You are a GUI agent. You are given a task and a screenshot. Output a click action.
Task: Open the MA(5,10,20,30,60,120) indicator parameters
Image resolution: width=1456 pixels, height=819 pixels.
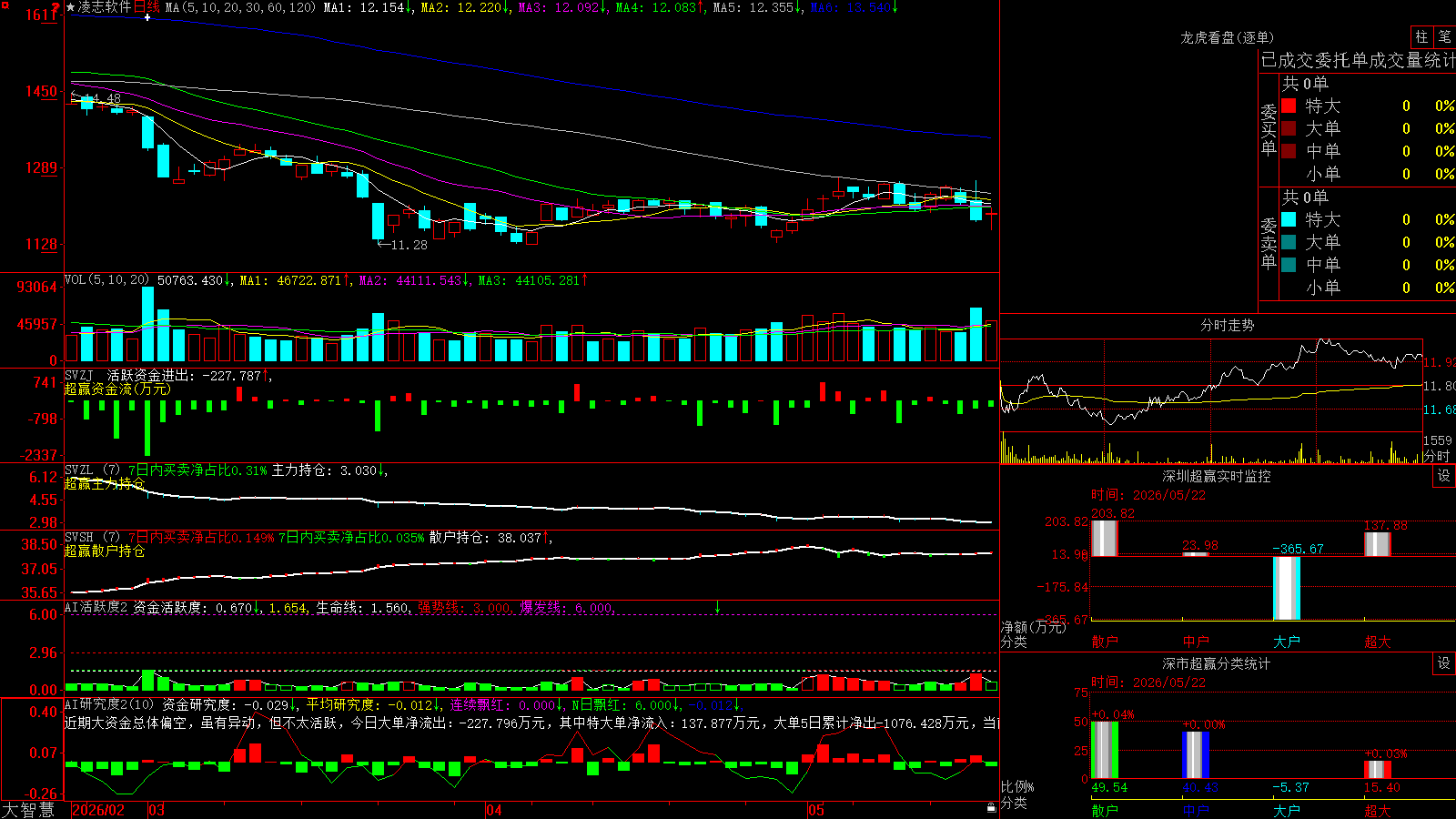(x=240, y=7)
